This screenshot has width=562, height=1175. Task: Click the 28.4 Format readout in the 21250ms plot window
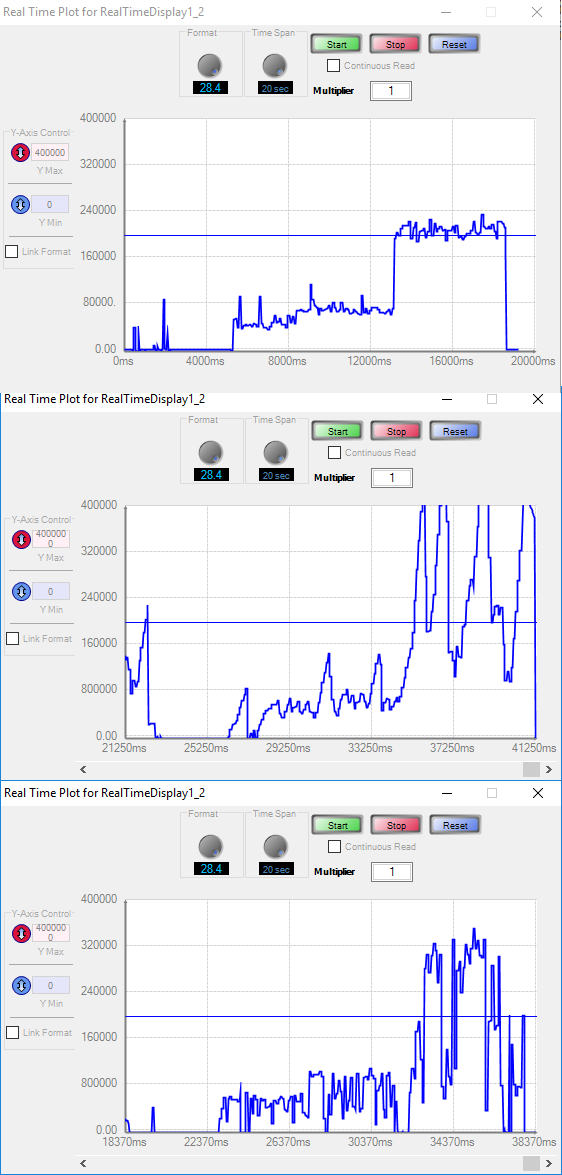point(211,475)
